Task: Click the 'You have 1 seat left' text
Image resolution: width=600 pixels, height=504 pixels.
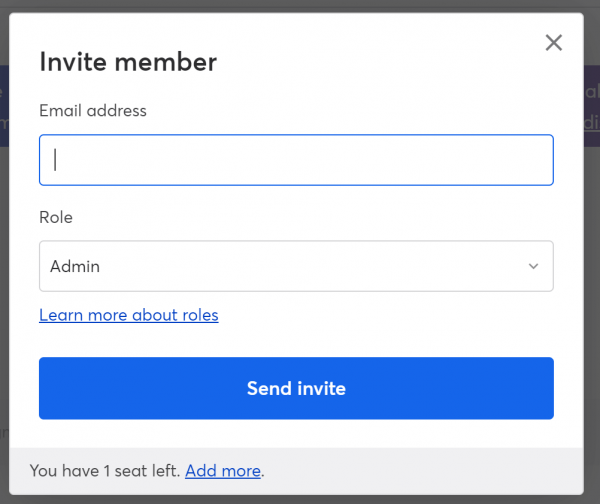Action: pyautogui.click(x=105, y=470)
